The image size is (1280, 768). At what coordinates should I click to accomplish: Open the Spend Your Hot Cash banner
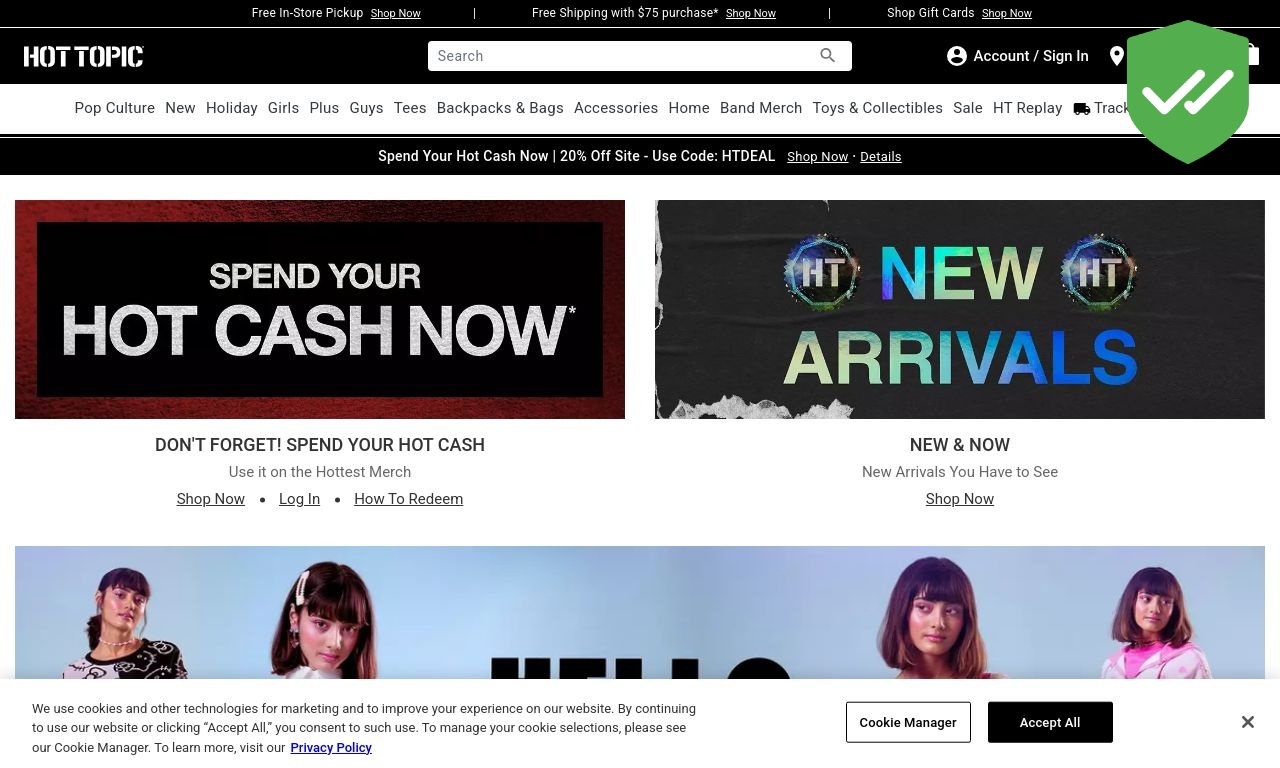320,309
